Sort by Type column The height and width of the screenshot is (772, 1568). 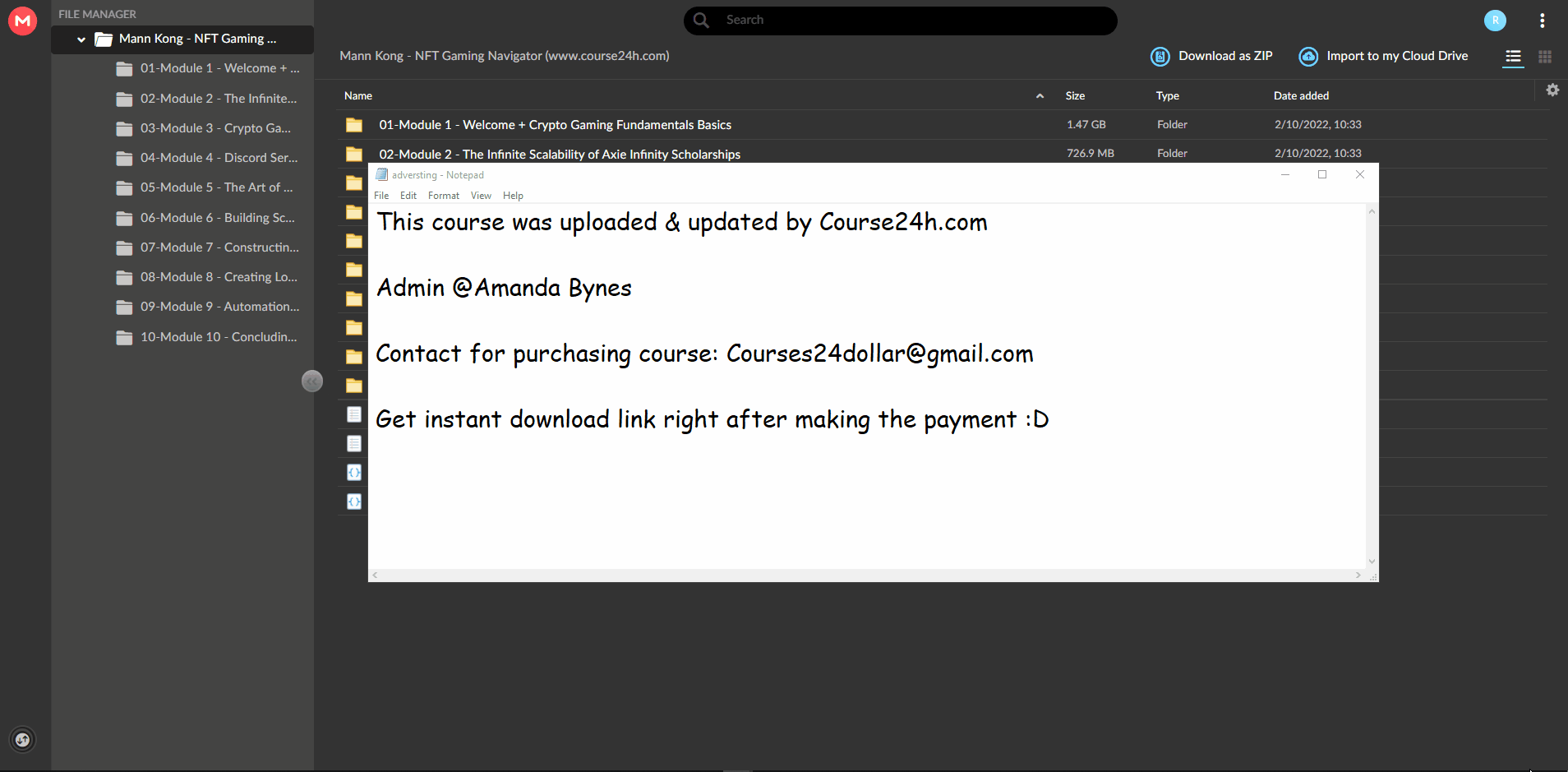pyautogui.click(x=1167, y=96)
